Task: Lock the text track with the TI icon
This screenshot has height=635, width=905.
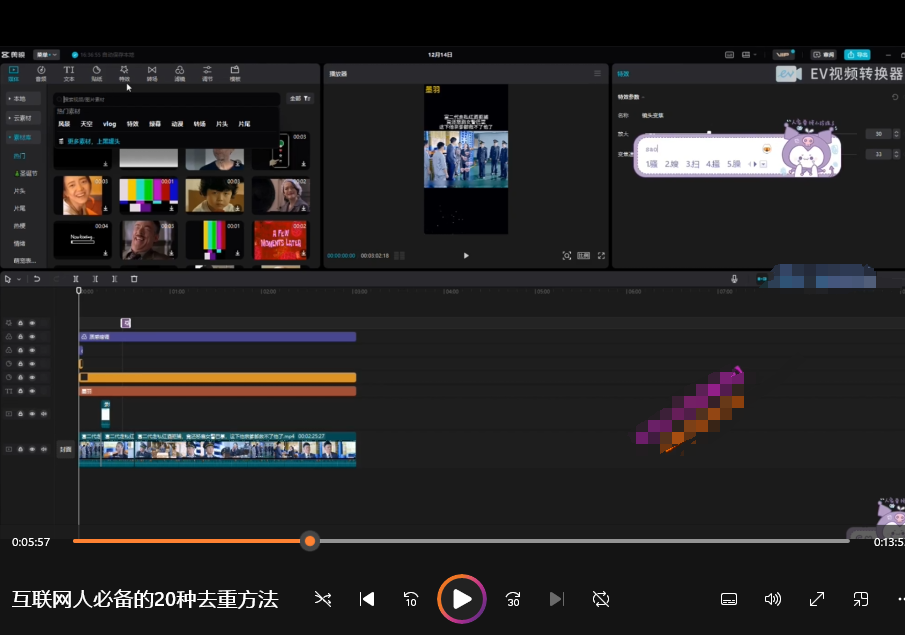Action: [x=20, y=391]
